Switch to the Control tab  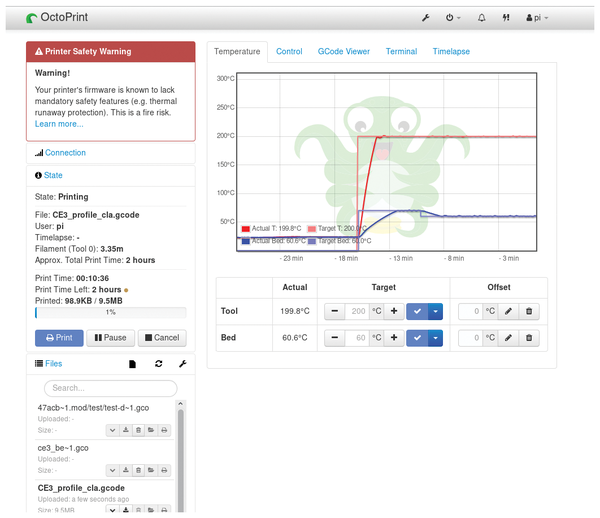tap(289, 51)
